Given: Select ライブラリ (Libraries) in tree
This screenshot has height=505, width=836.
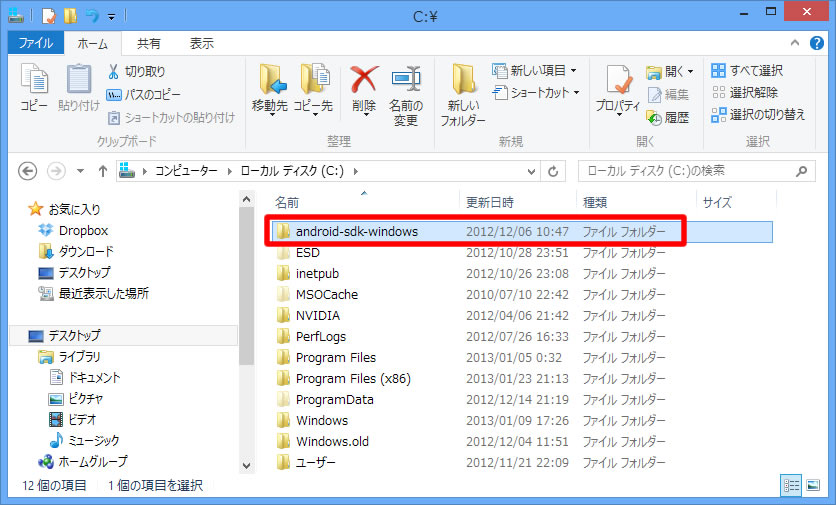Looking at the screenshot, I should click(x=69, y=356).
